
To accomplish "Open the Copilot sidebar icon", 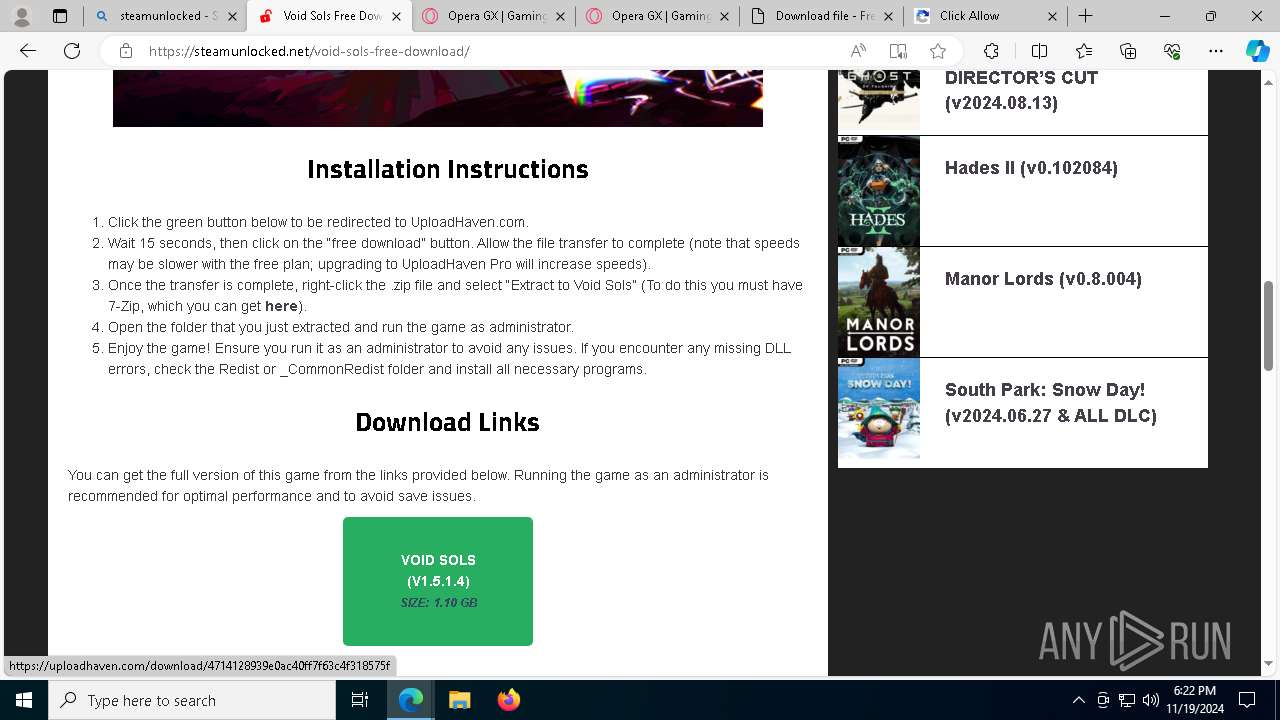I will pyautogui.click(x=1257, y=51).
